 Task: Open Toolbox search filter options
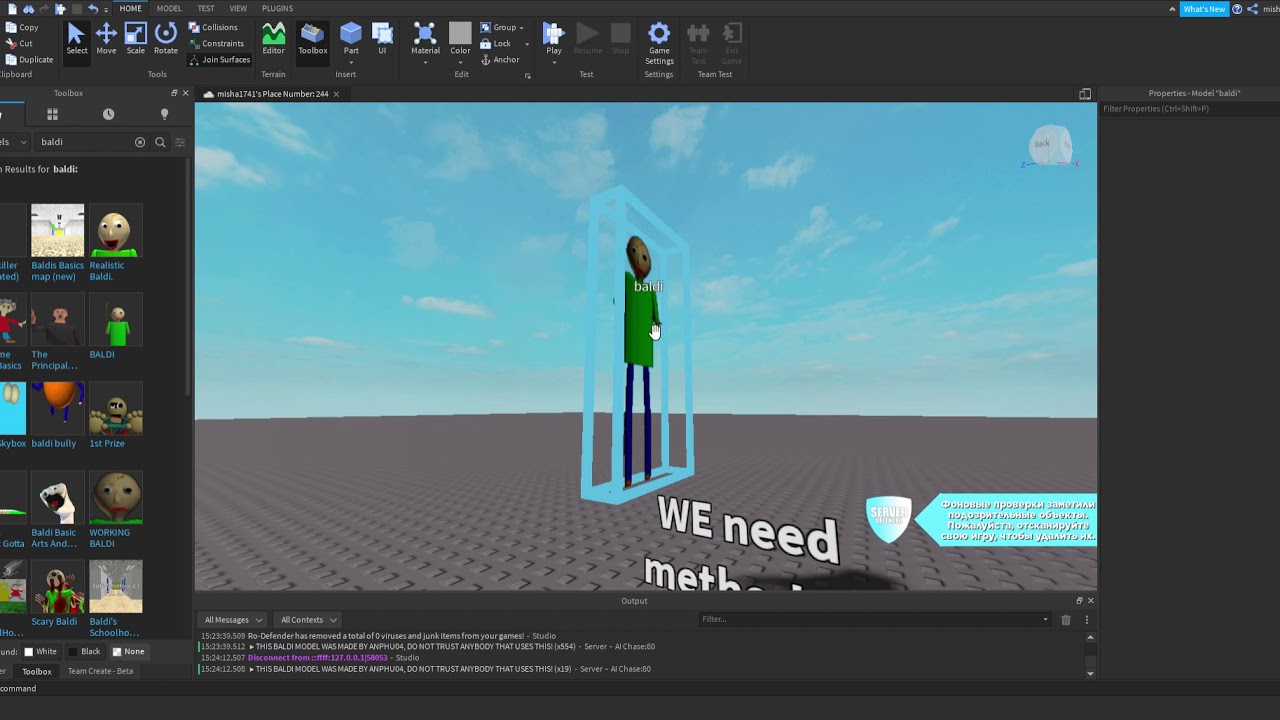(x=180, y=142)
